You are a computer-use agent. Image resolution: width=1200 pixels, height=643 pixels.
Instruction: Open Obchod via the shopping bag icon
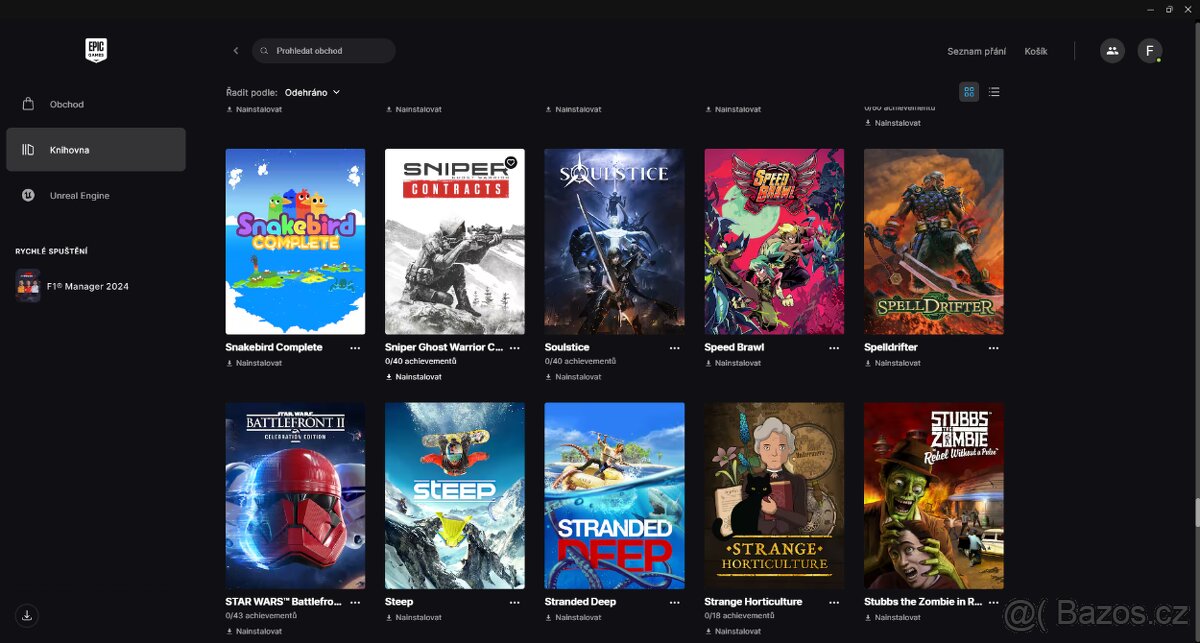point(28,104)
